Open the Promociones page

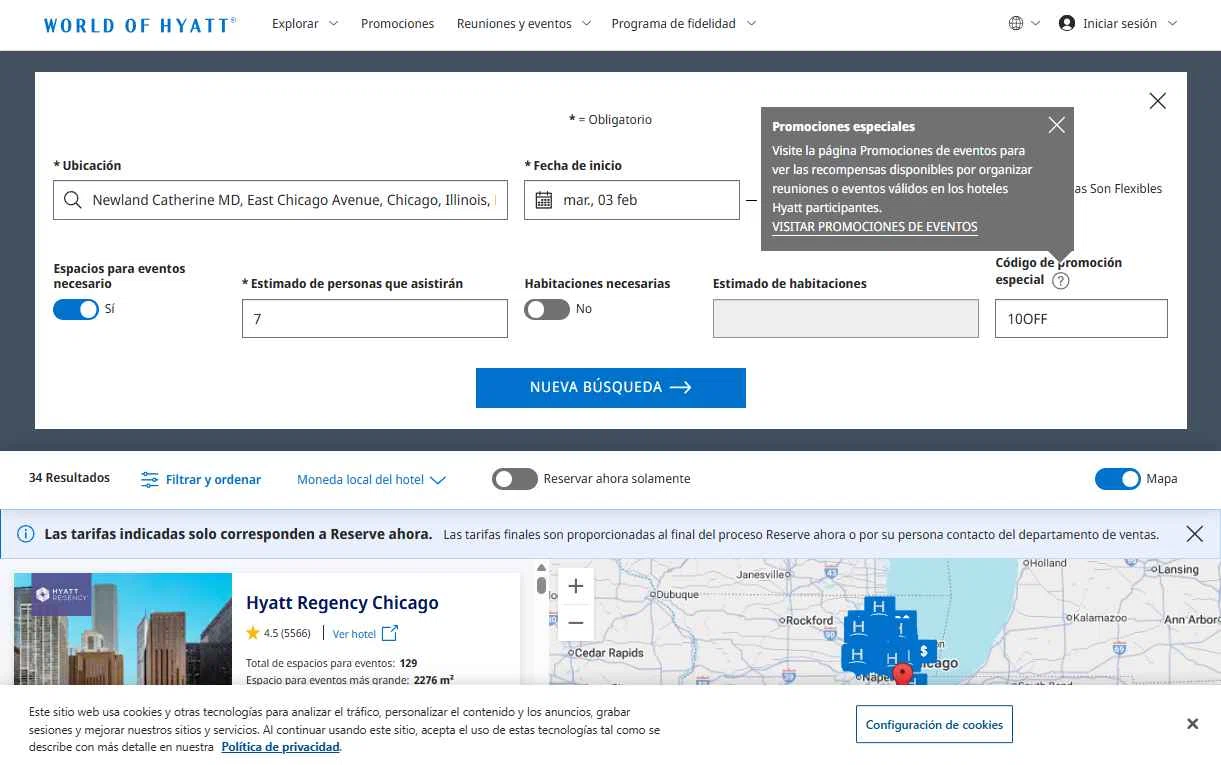397,23
